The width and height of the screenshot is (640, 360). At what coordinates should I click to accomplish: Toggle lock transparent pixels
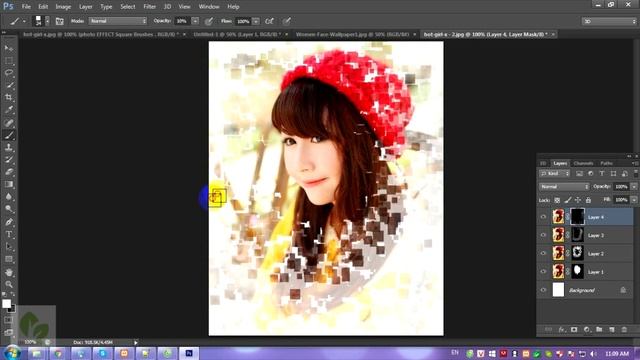click(557, 200)
